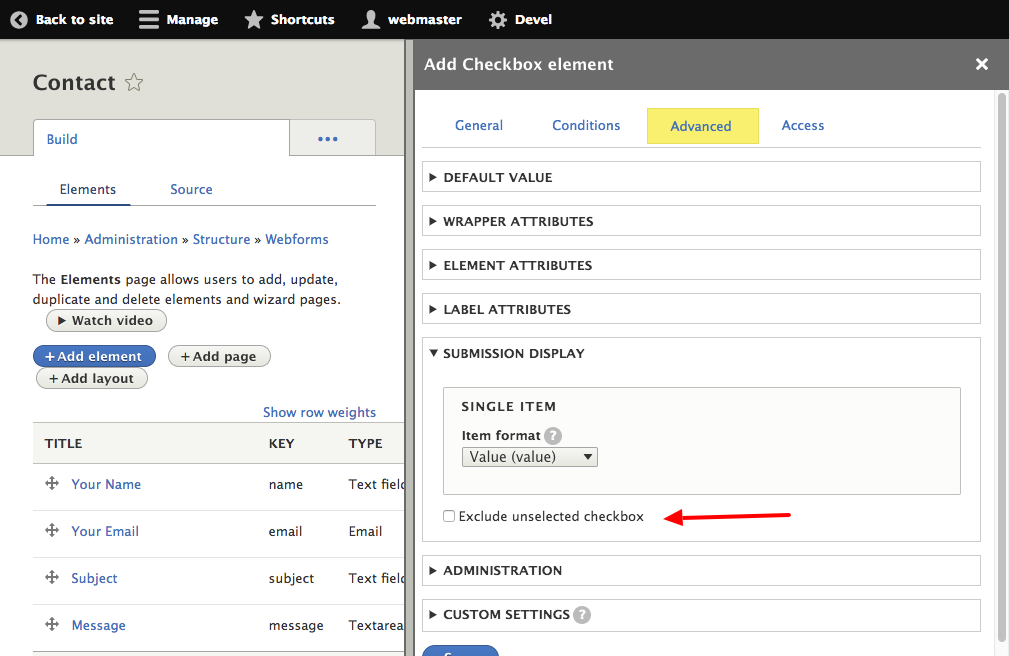
Task: Click the Add page button
Action: pyautogui.click(x=219, y=356)
